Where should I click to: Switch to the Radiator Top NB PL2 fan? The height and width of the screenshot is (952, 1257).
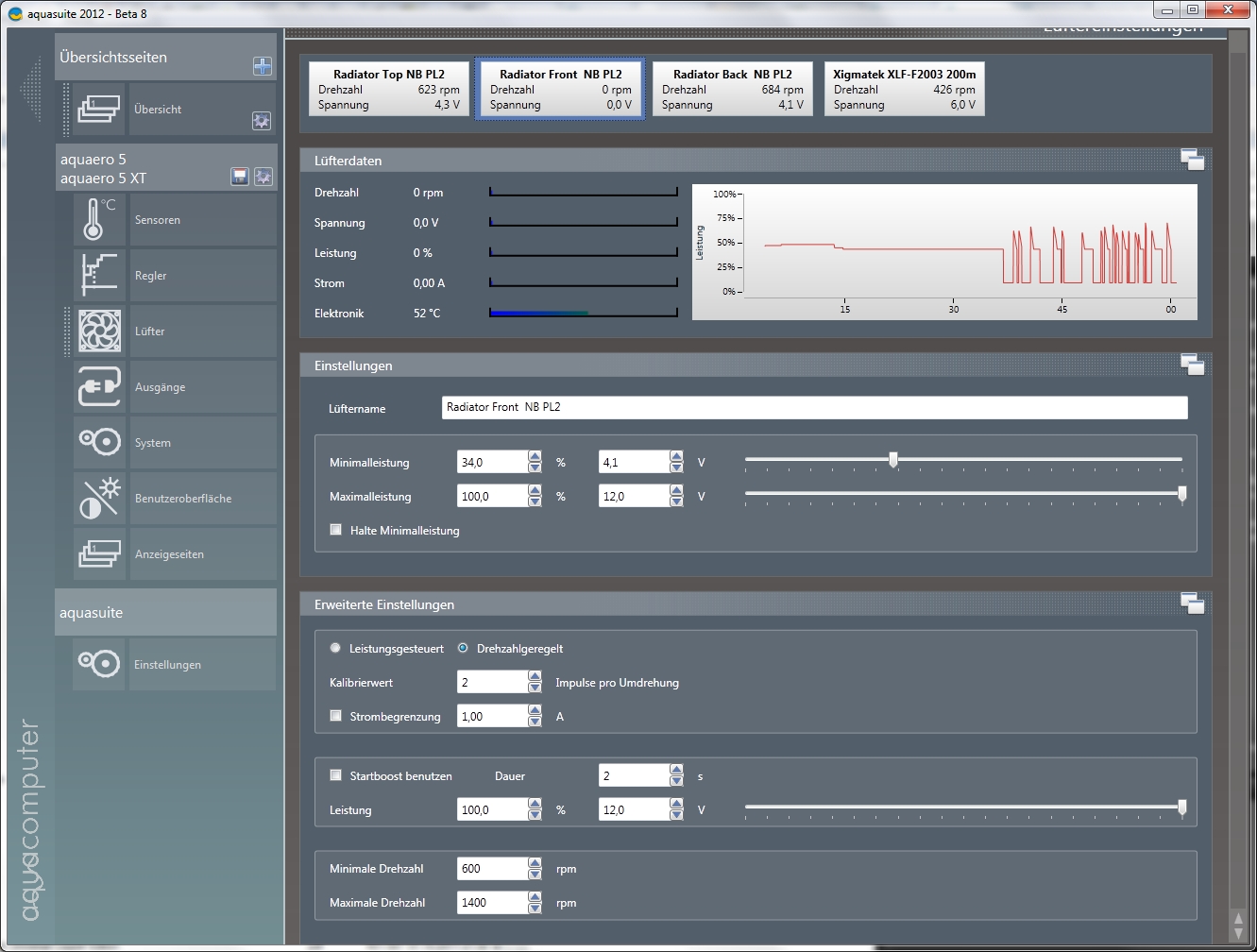389,89
